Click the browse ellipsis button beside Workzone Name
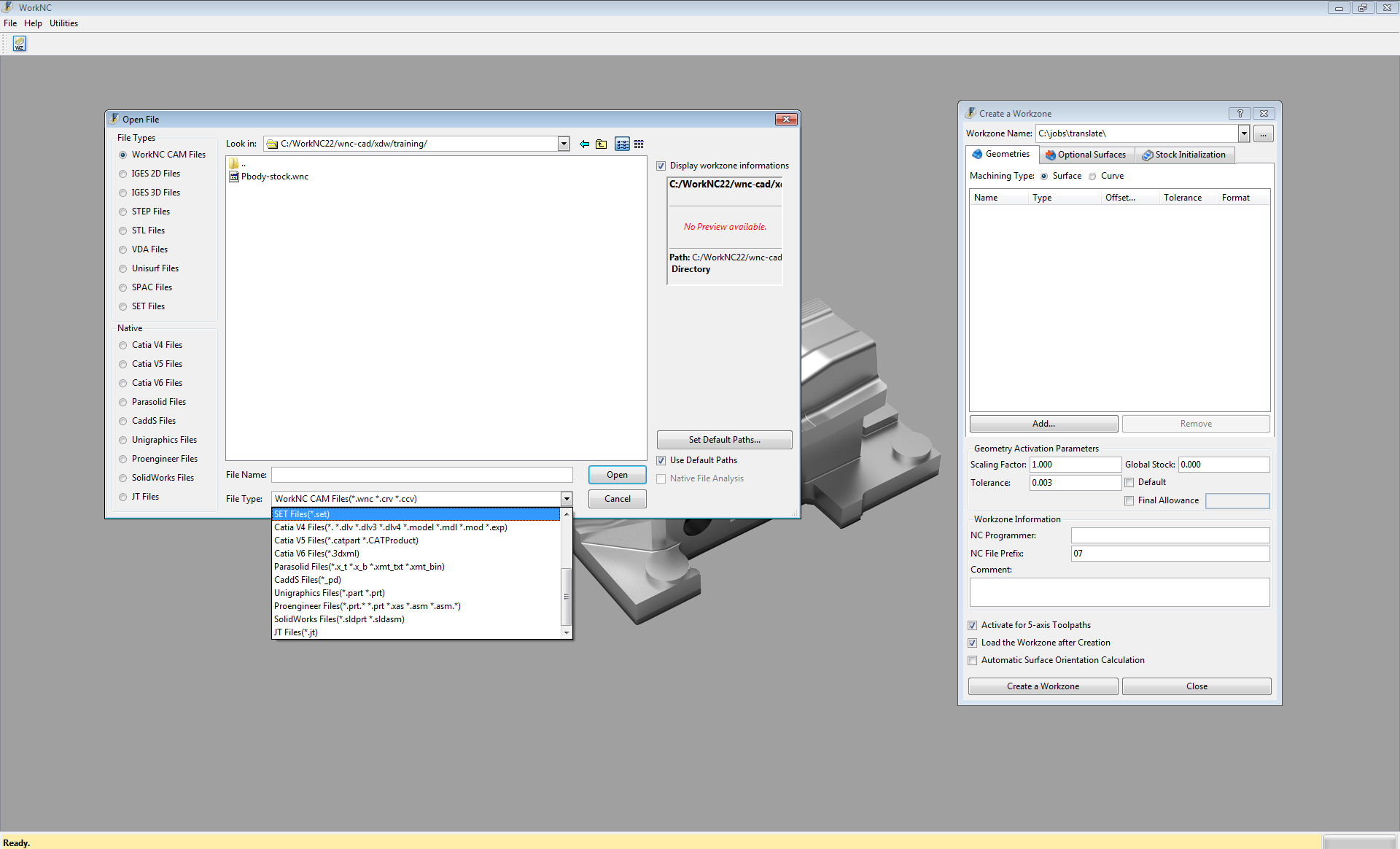Viewport: 1400px width, 849px height. coord(1264,133)
